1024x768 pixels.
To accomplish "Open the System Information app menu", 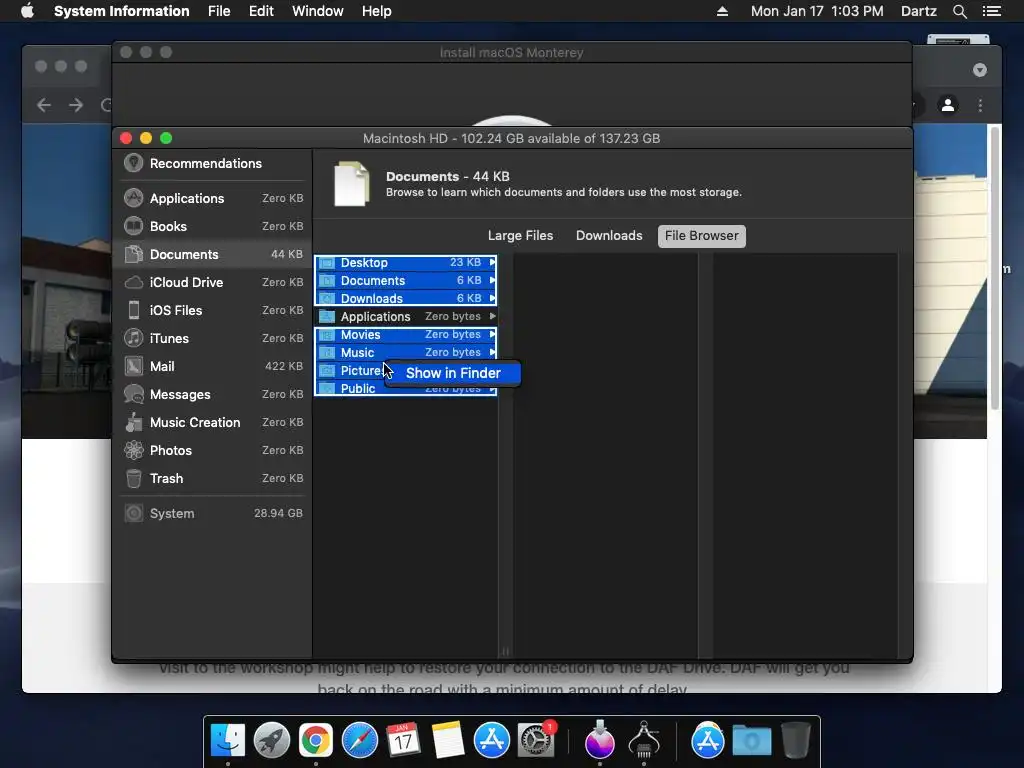I will (x=121, y=11).
